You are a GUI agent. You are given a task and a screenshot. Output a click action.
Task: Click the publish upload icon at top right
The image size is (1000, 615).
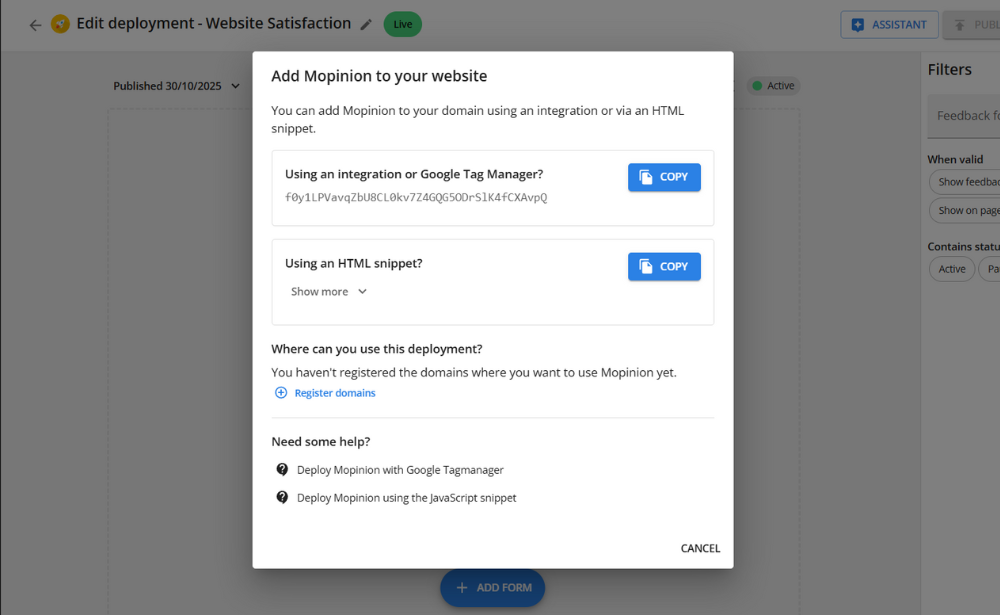pos(958,25)
